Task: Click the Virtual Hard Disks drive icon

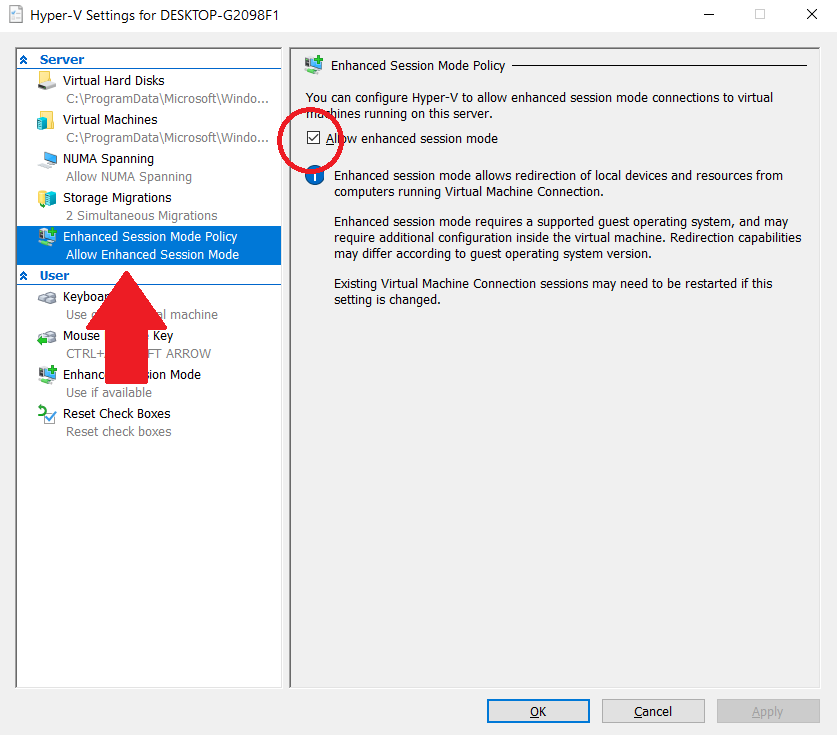Action: [47, 81]
